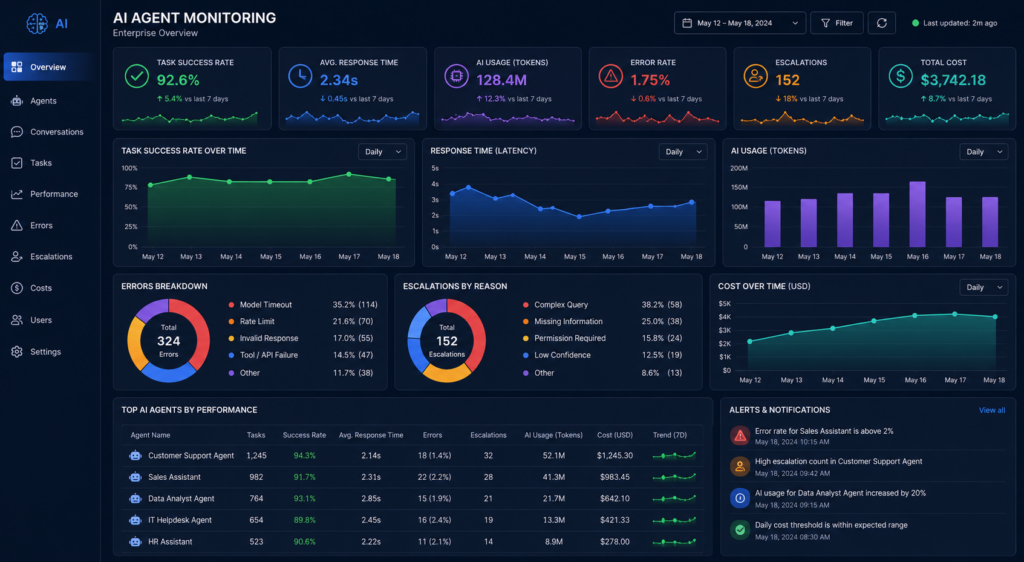The image size is (1024, 562).
Task: Open the View all alerts link
Action: click(991, 410)
